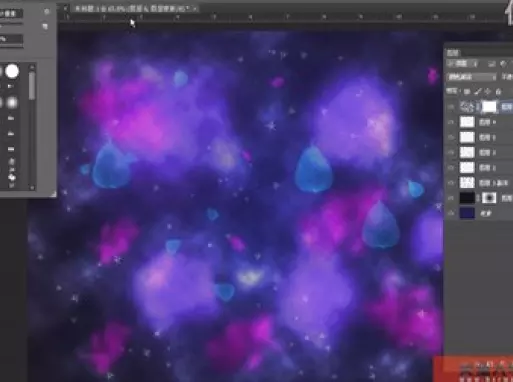The height and width of the screenshot is (382, 513).
Task: Click the lock transparent pixels icon
Action: (x=467, y=91)
